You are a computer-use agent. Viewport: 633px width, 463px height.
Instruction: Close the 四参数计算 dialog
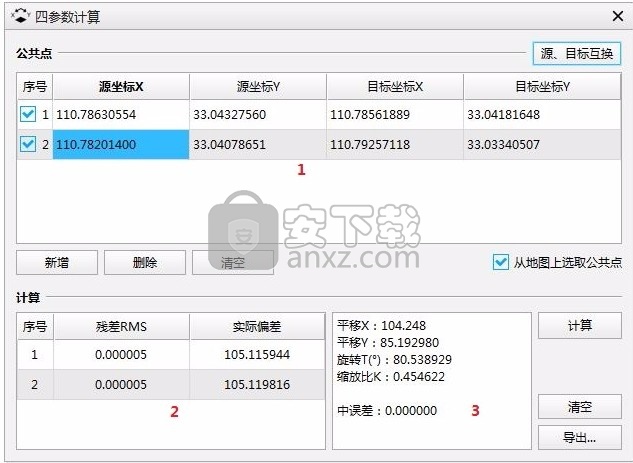(x=618, y=16)
